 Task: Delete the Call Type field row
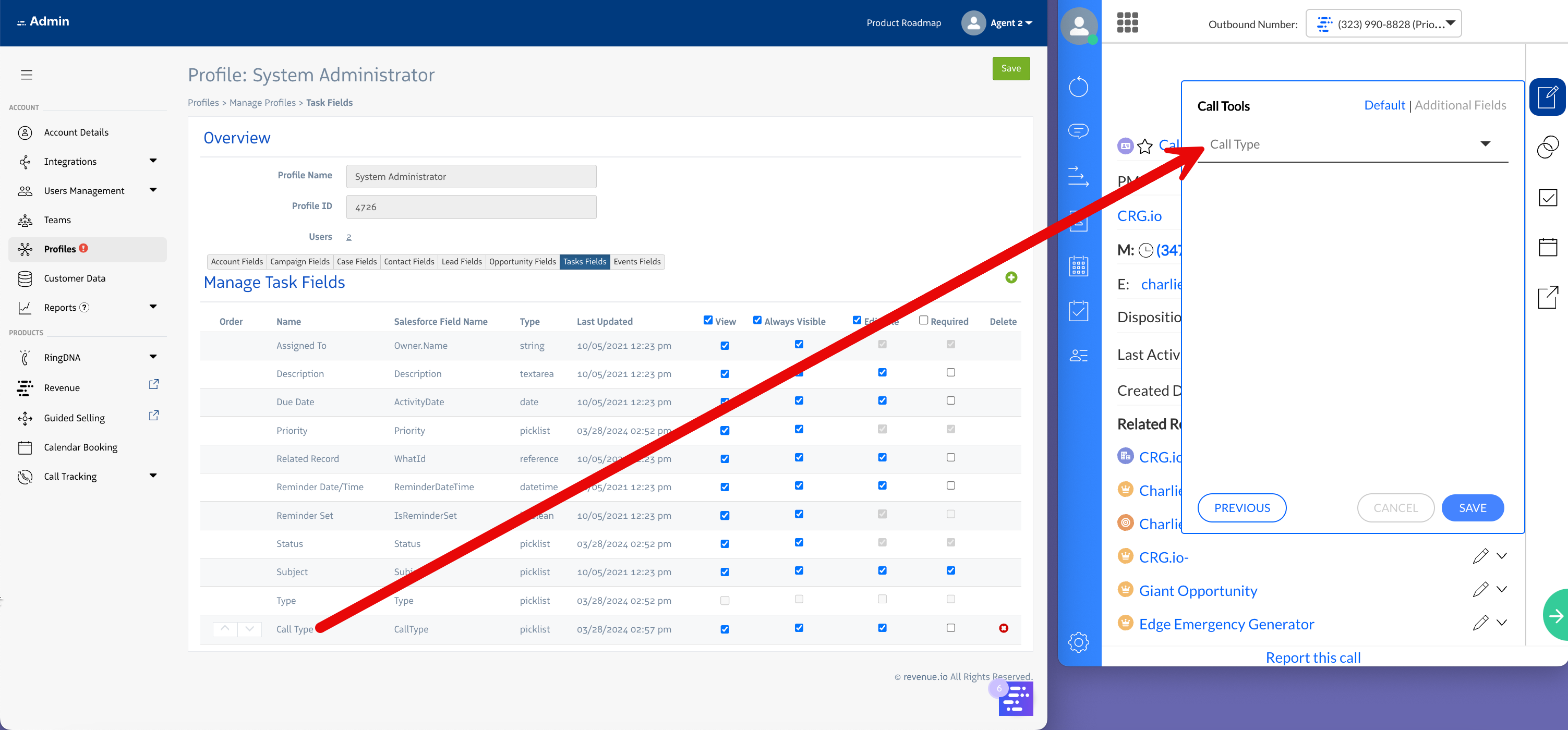click(1003, 628)
